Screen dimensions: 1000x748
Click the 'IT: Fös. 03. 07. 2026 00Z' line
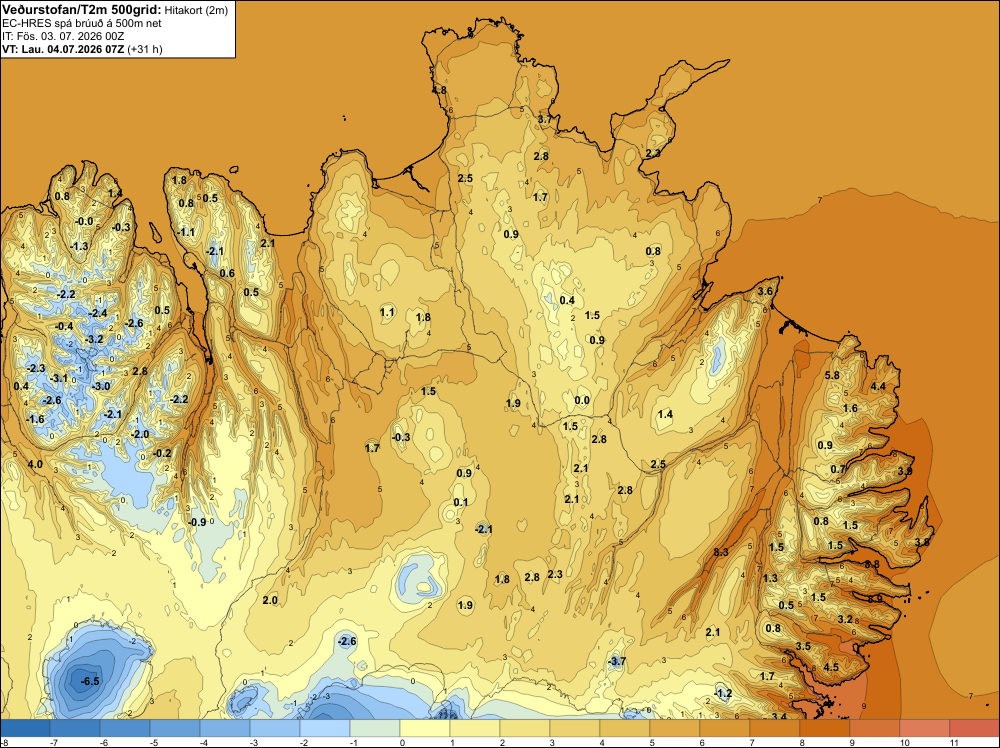[62, 36]
